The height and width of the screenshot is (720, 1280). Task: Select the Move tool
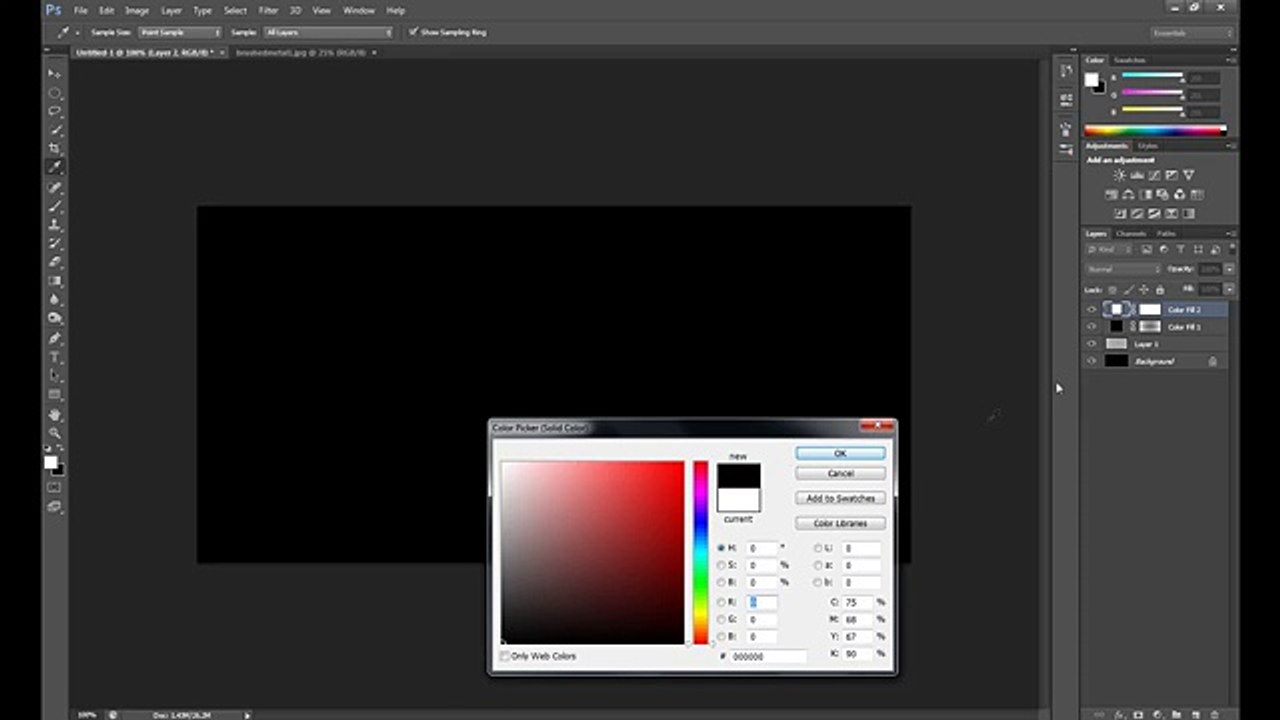55,74
